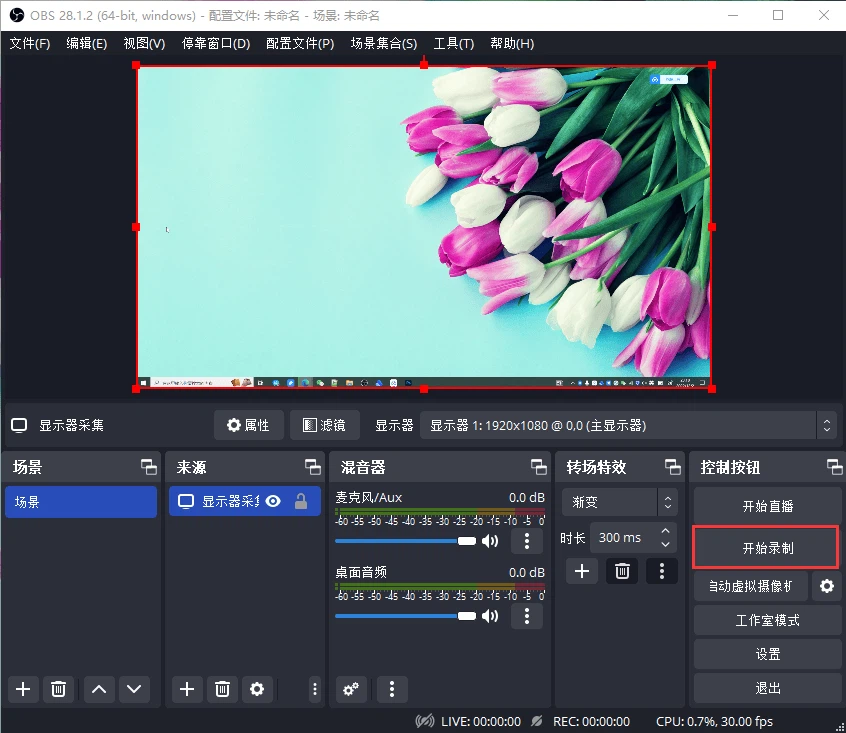Add a new scene with plus icon

[23, 689]
